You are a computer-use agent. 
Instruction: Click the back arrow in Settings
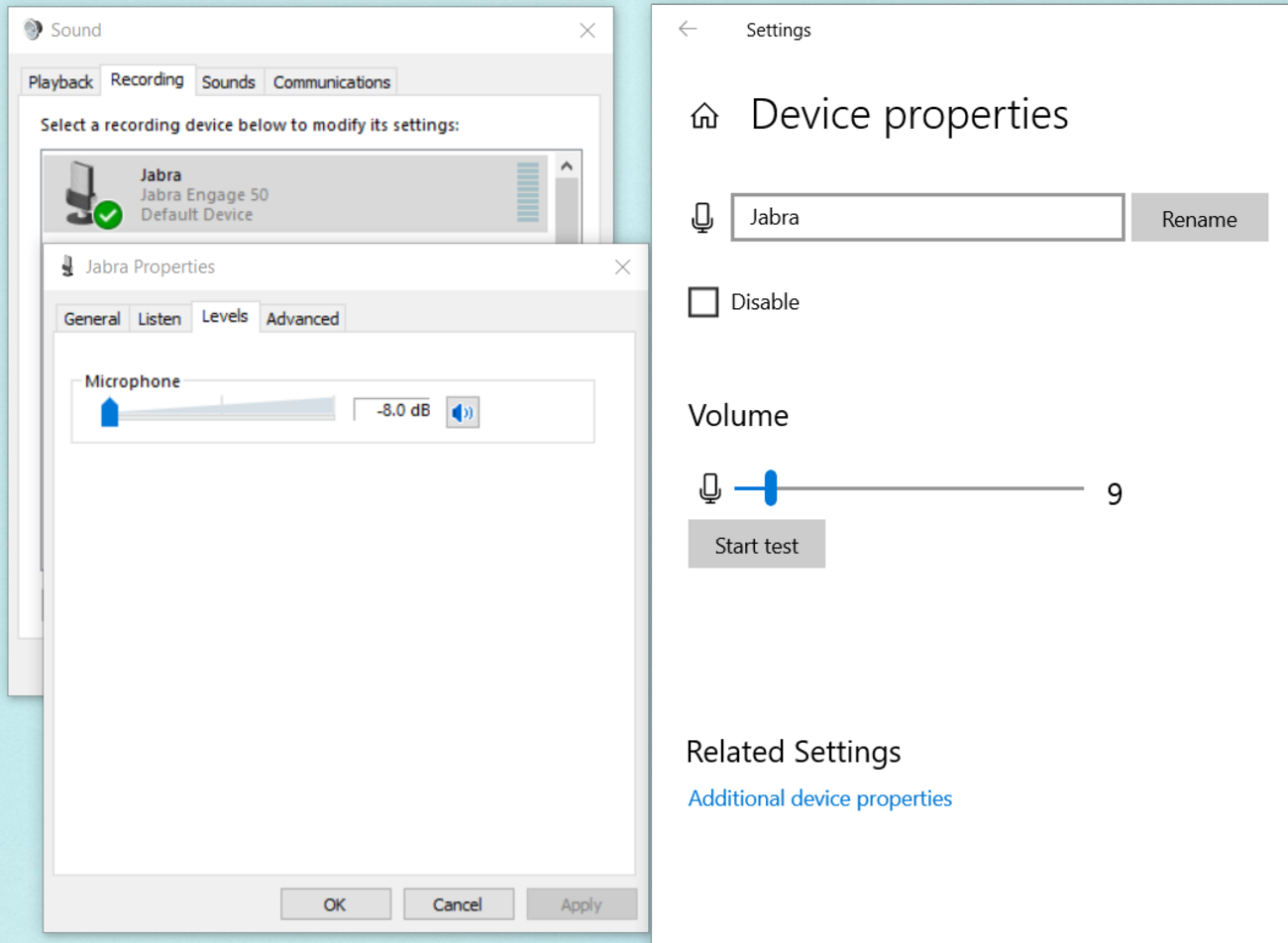pyautogui.click(x=688, y=30)
